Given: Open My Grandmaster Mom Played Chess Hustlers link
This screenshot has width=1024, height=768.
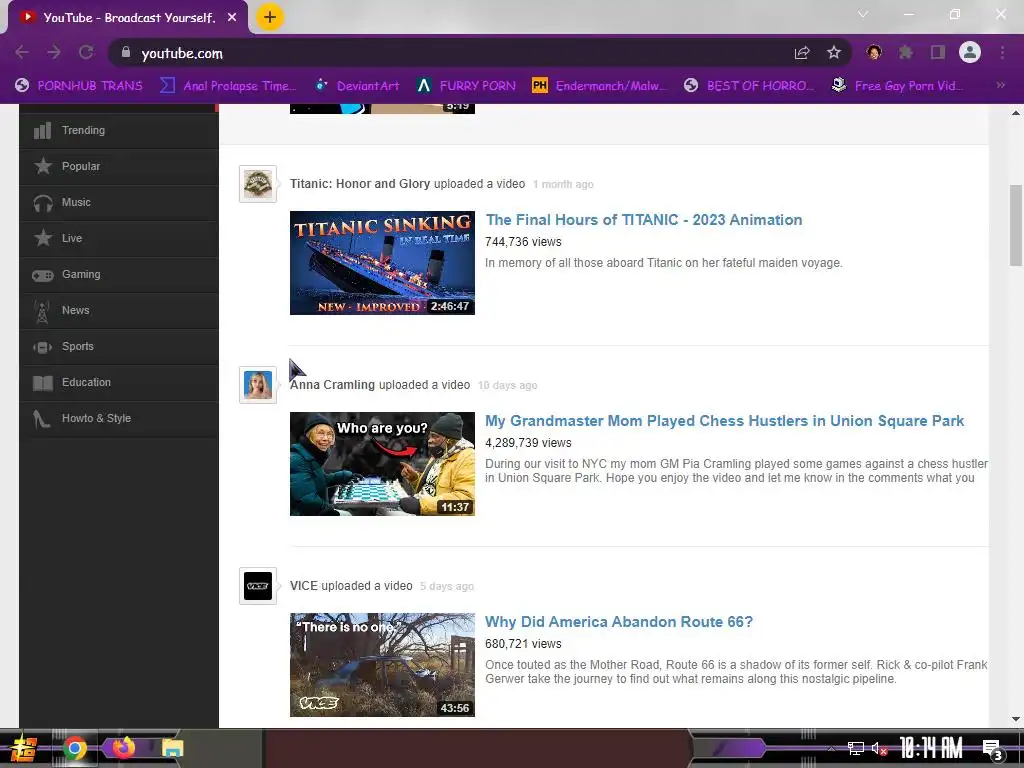Looking at the screenshot, I should [x=724, y=421].
